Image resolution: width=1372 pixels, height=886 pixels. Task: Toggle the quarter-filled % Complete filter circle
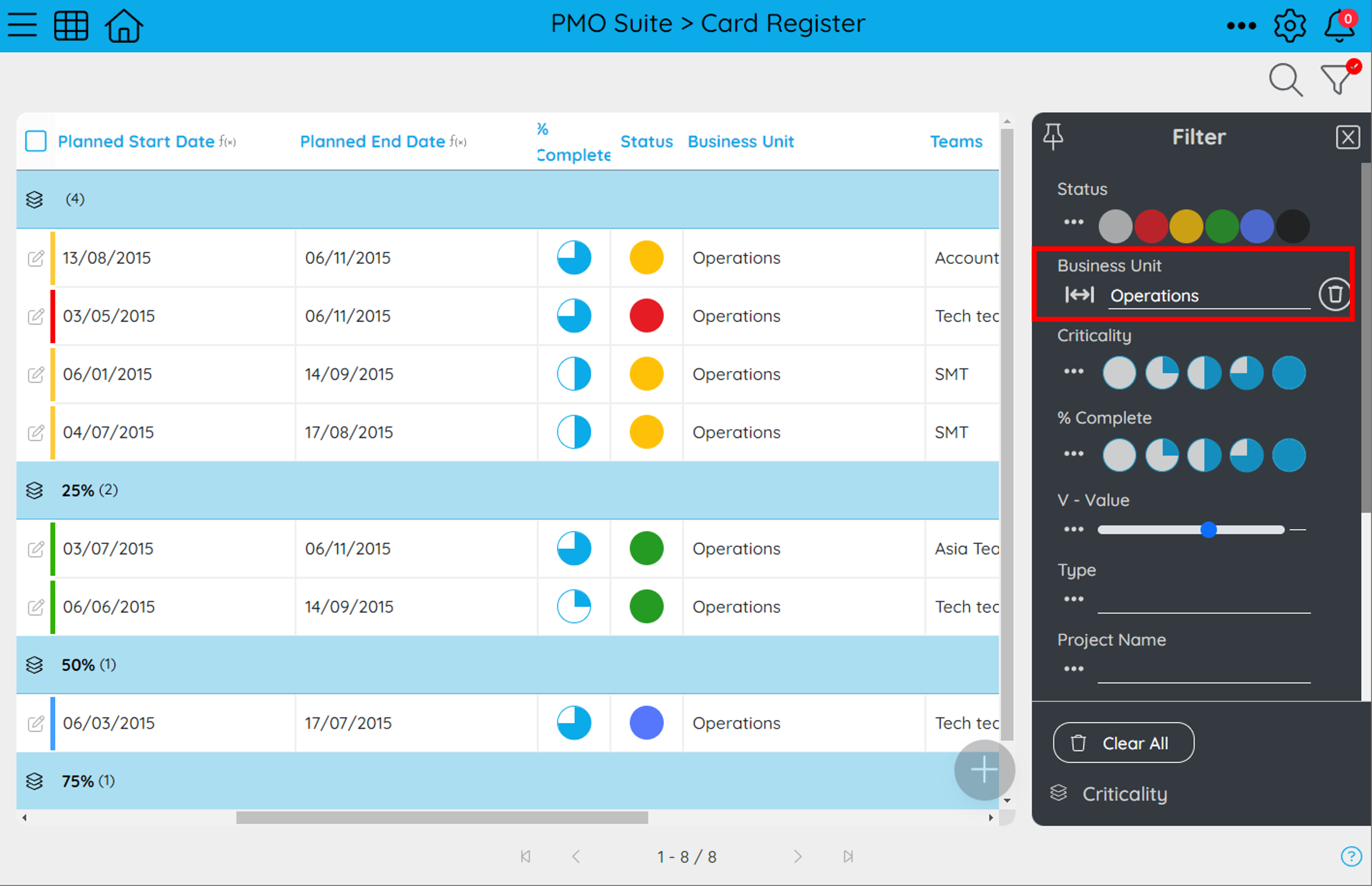[x=1162, y=455]
